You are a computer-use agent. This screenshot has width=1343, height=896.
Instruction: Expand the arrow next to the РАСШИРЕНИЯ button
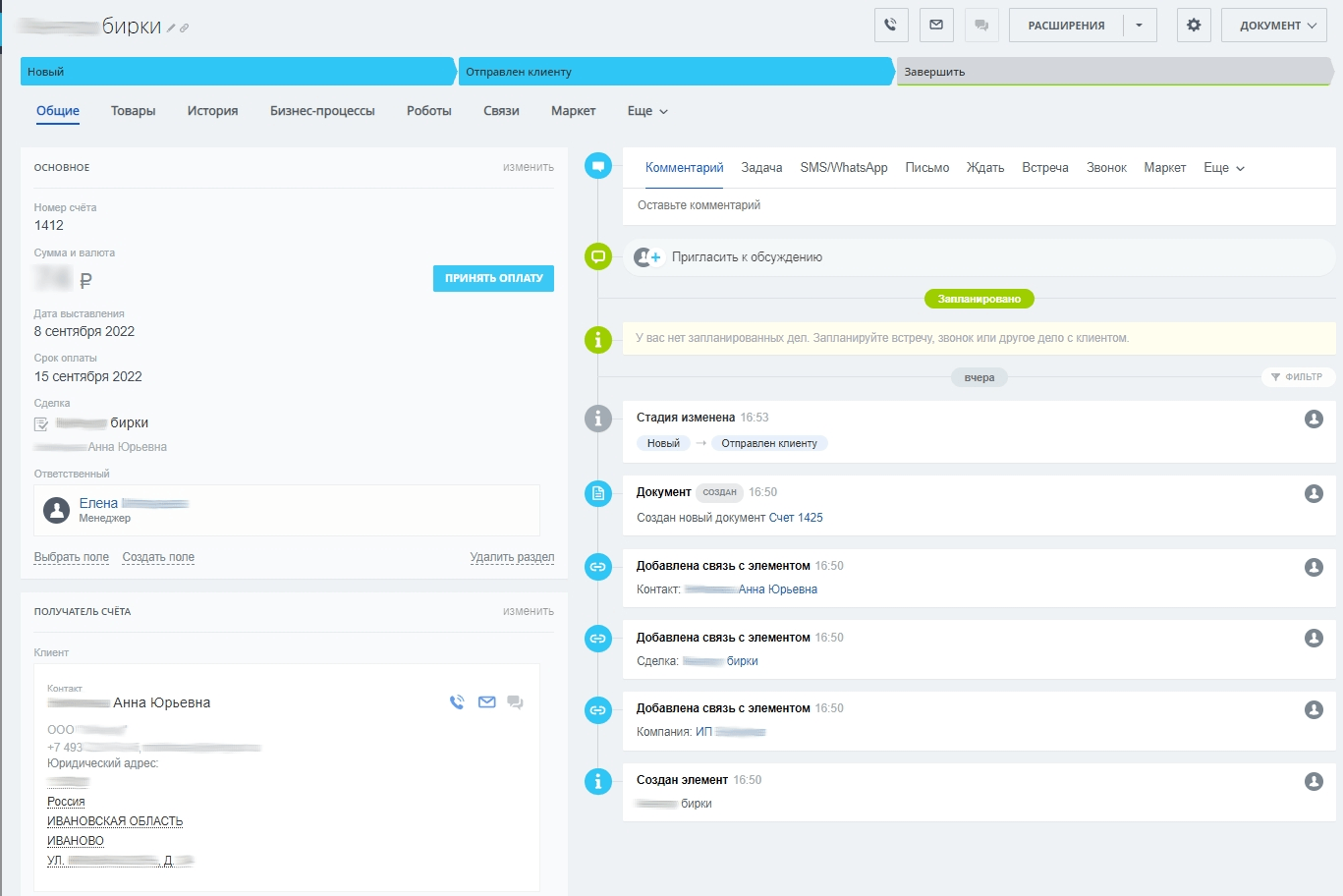point(1140,26)
